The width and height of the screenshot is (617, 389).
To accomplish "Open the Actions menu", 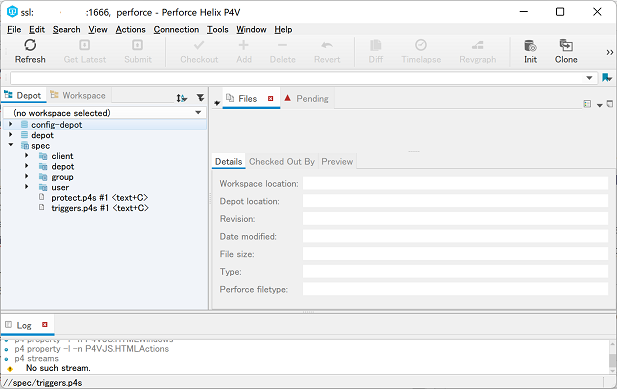I will 130,29.
